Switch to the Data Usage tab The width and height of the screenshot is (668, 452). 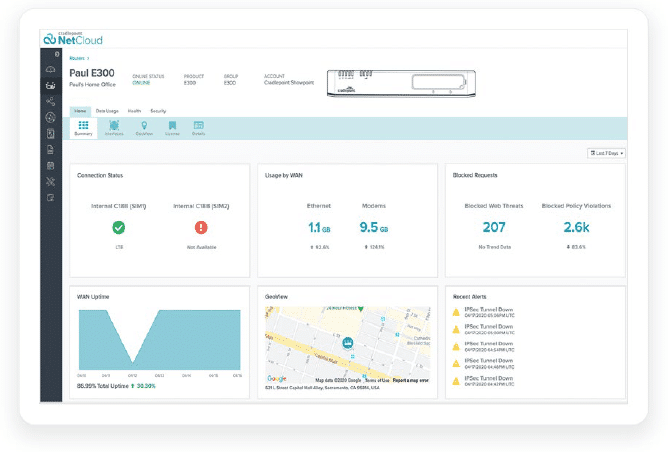107,110
